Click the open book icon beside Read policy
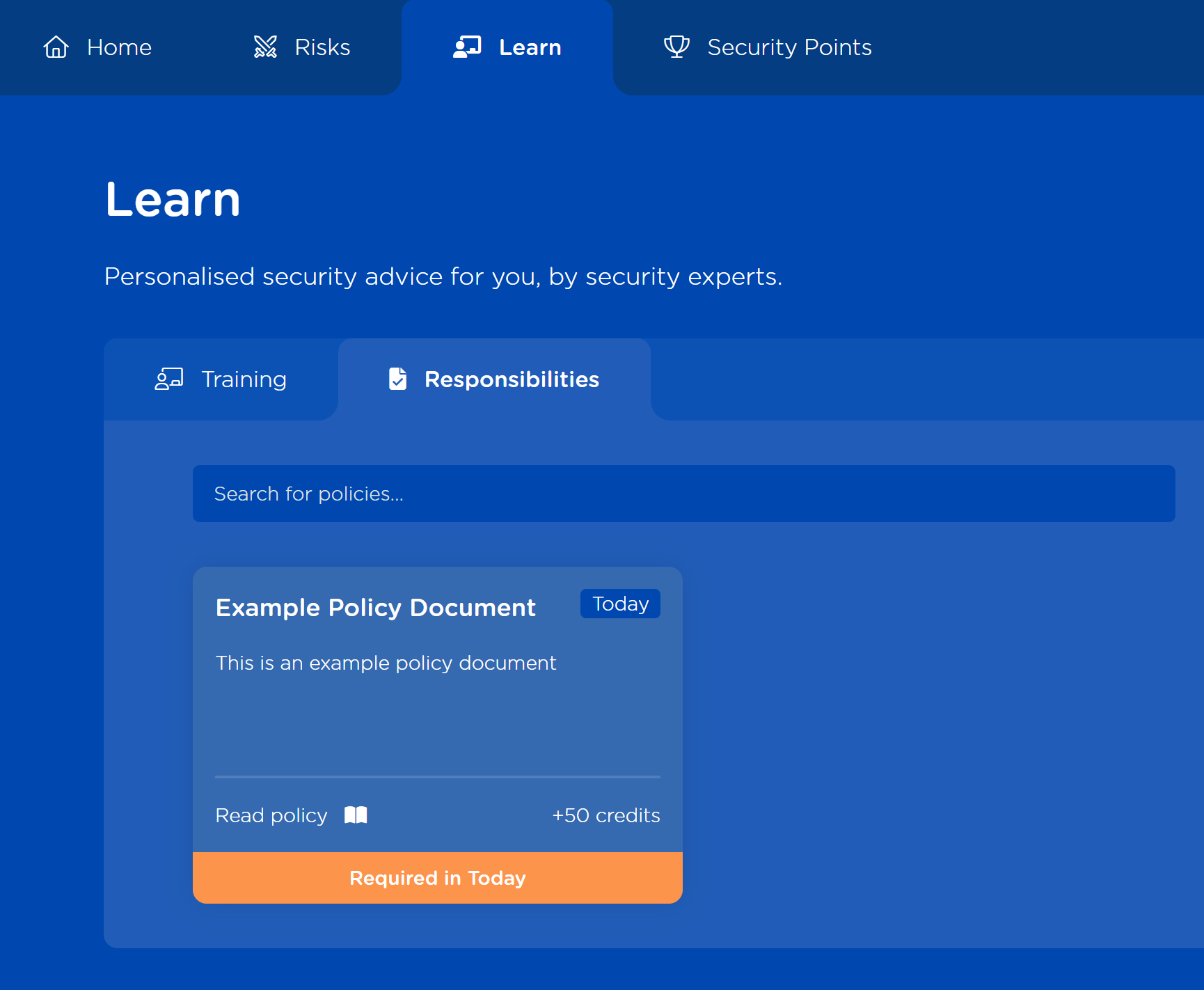Image resolution: width=1204 pixels, height=990 pixels. pyautogui.click(x=356, y=815)
